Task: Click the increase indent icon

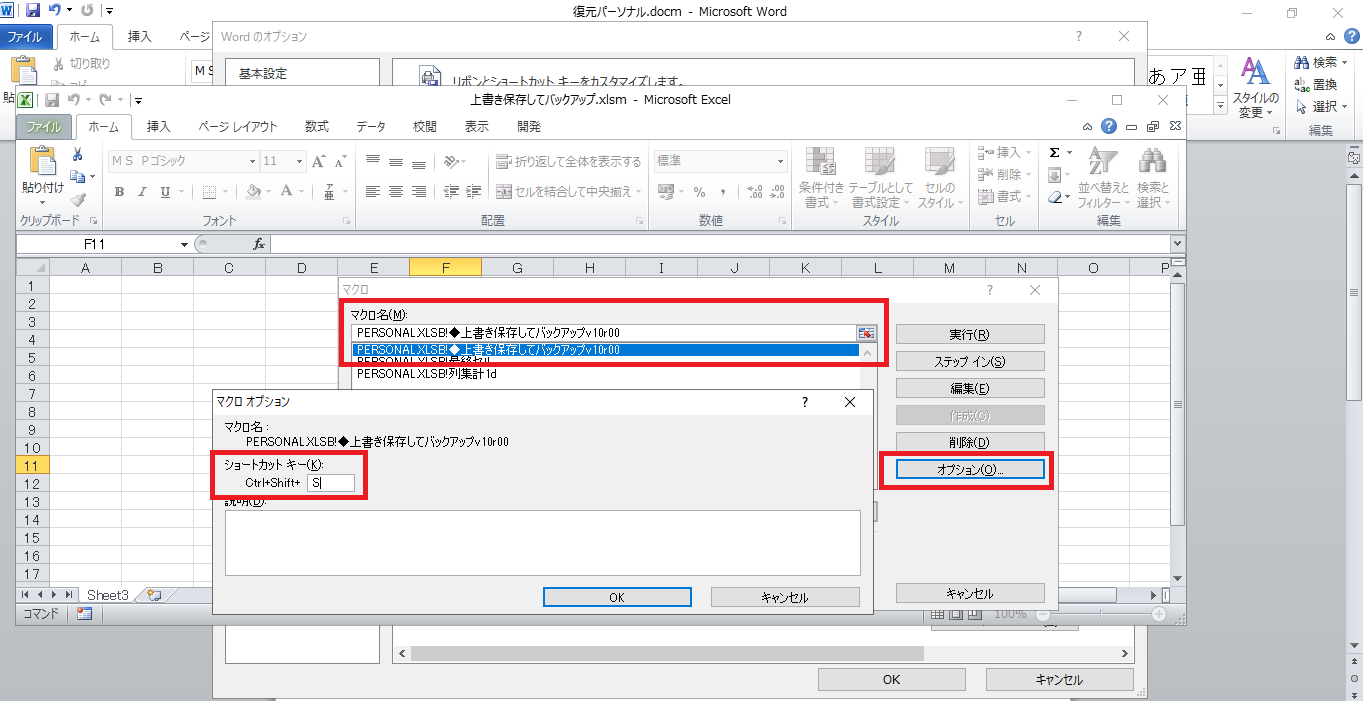Action: click(474, 192)
